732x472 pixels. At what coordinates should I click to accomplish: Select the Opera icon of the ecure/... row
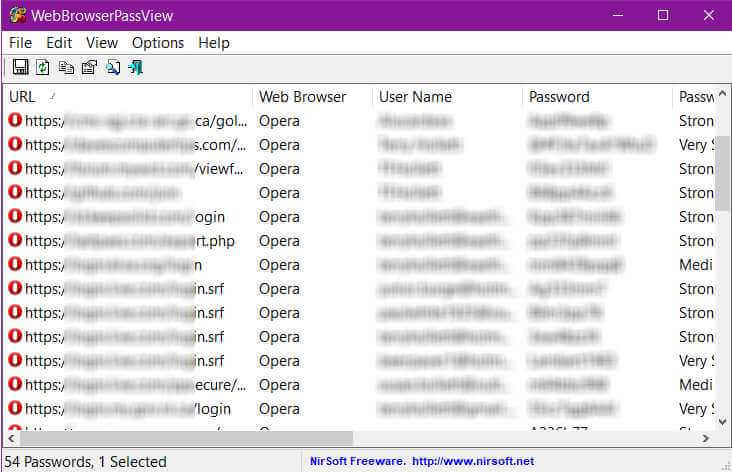click(15, 384)
